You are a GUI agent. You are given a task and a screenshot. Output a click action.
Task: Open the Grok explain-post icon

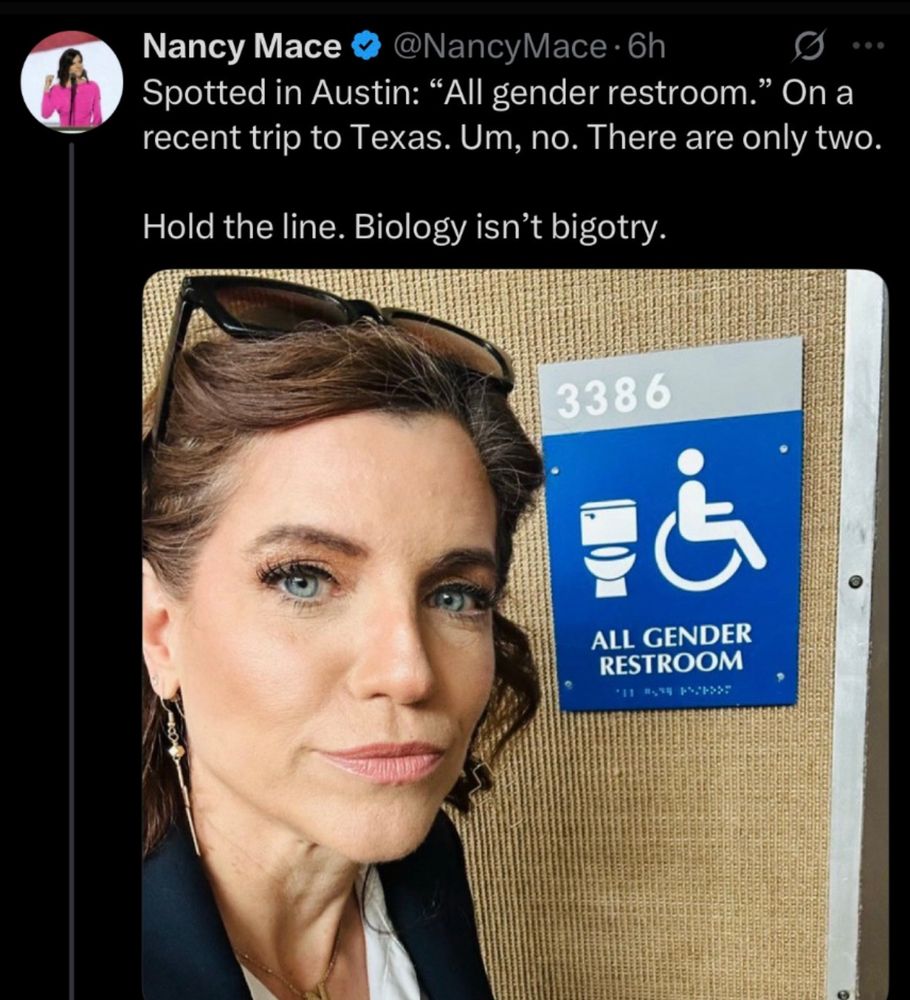[x=809, y=46]
